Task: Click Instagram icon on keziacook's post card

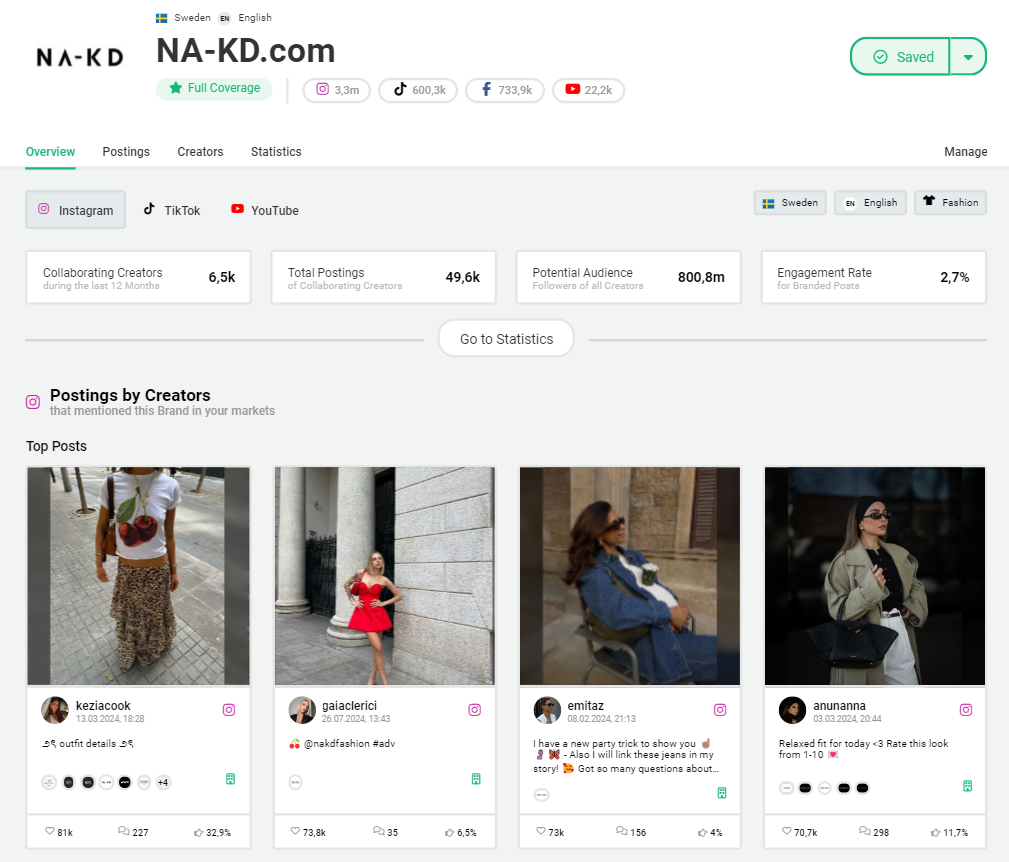Action: coord(229,710)
